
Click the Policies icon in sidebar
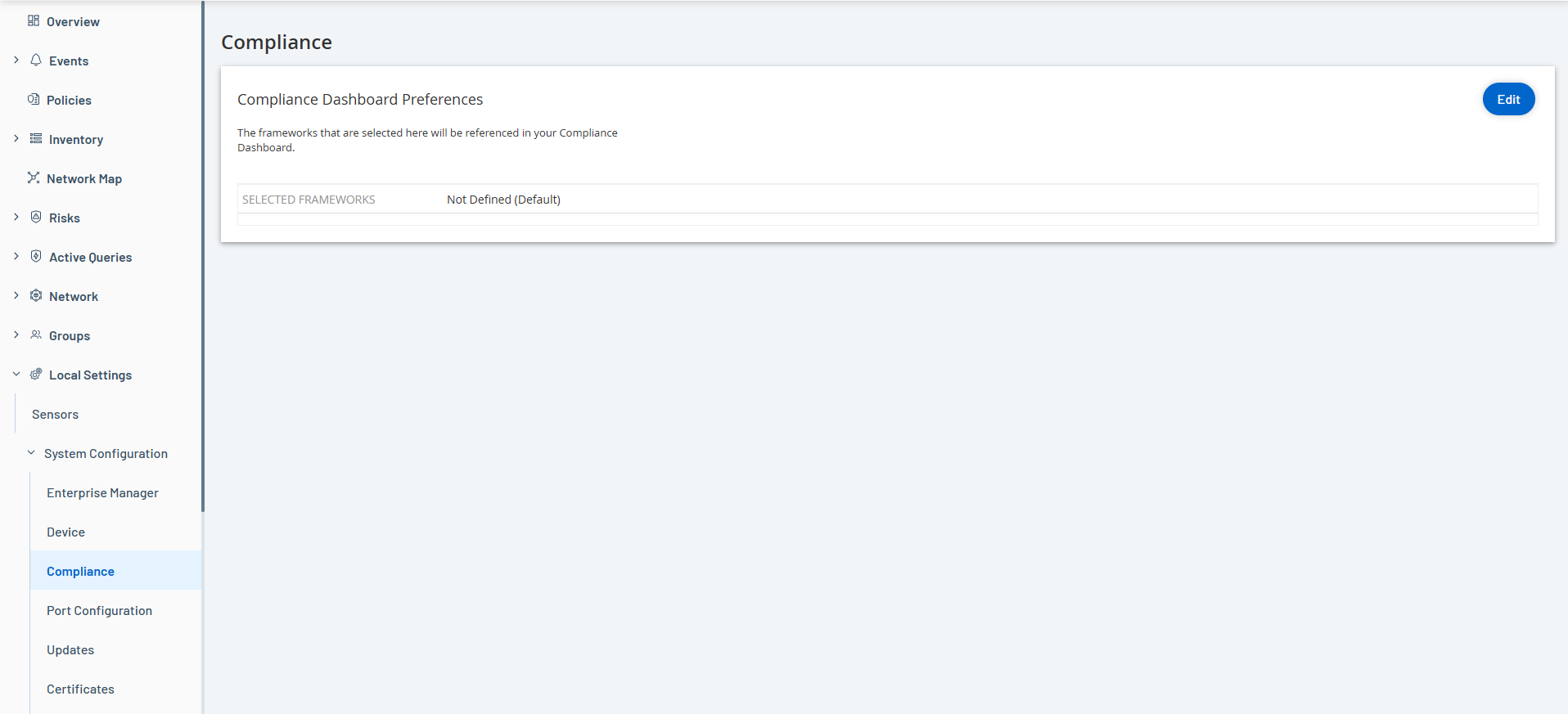coord(34,99)
